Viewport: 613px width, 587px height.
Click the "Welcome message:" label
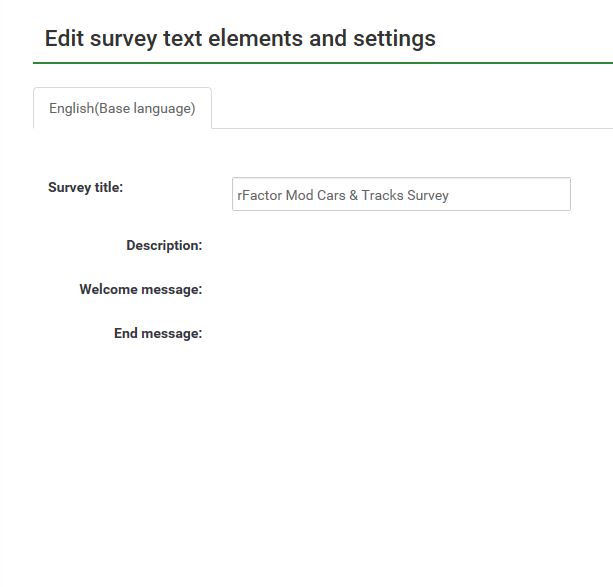[x=141, y=289]
